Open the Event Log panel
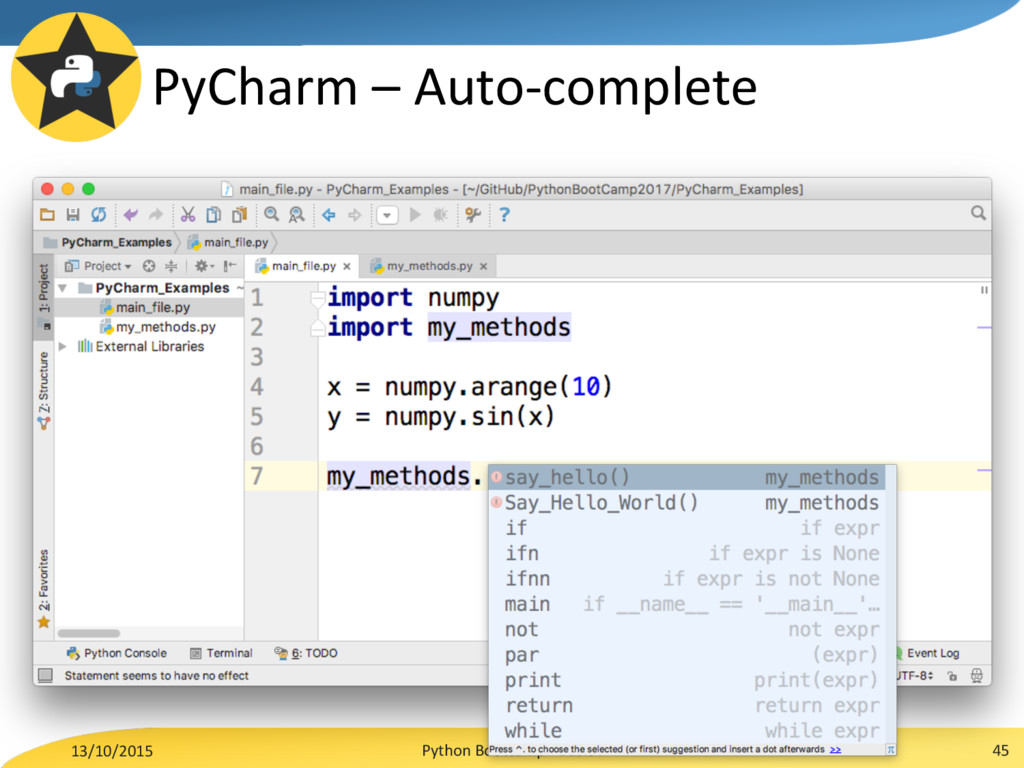This screenshot has width=1024, height=768. point(928,653)
